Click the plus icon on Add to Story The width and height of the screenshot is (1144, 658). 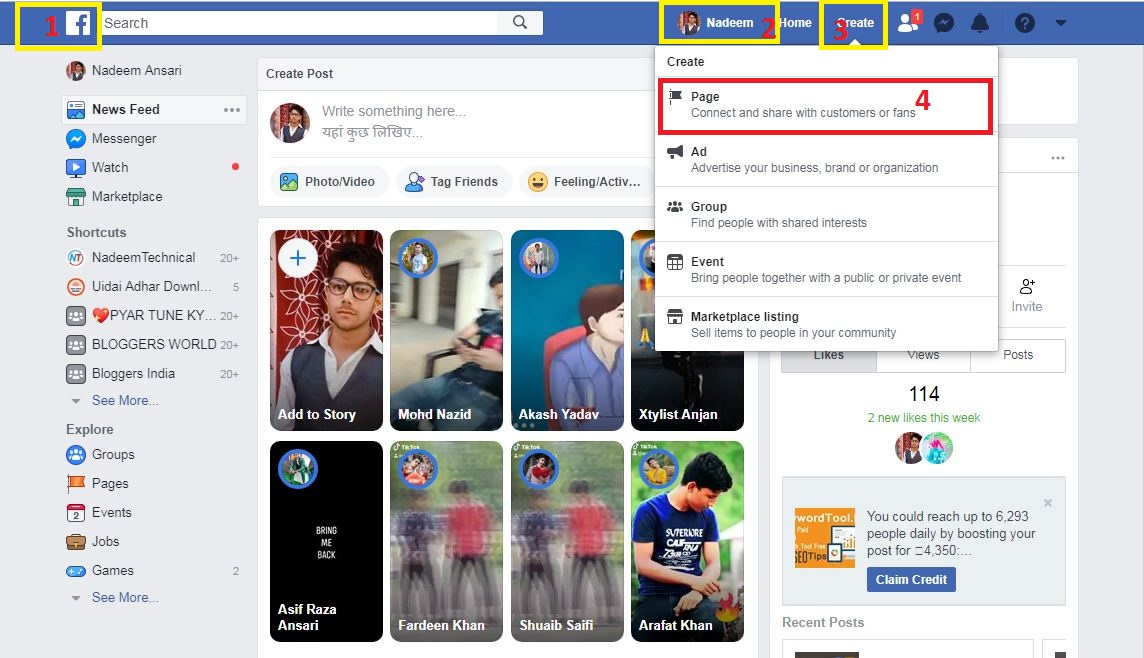click(x=298, y=258)
